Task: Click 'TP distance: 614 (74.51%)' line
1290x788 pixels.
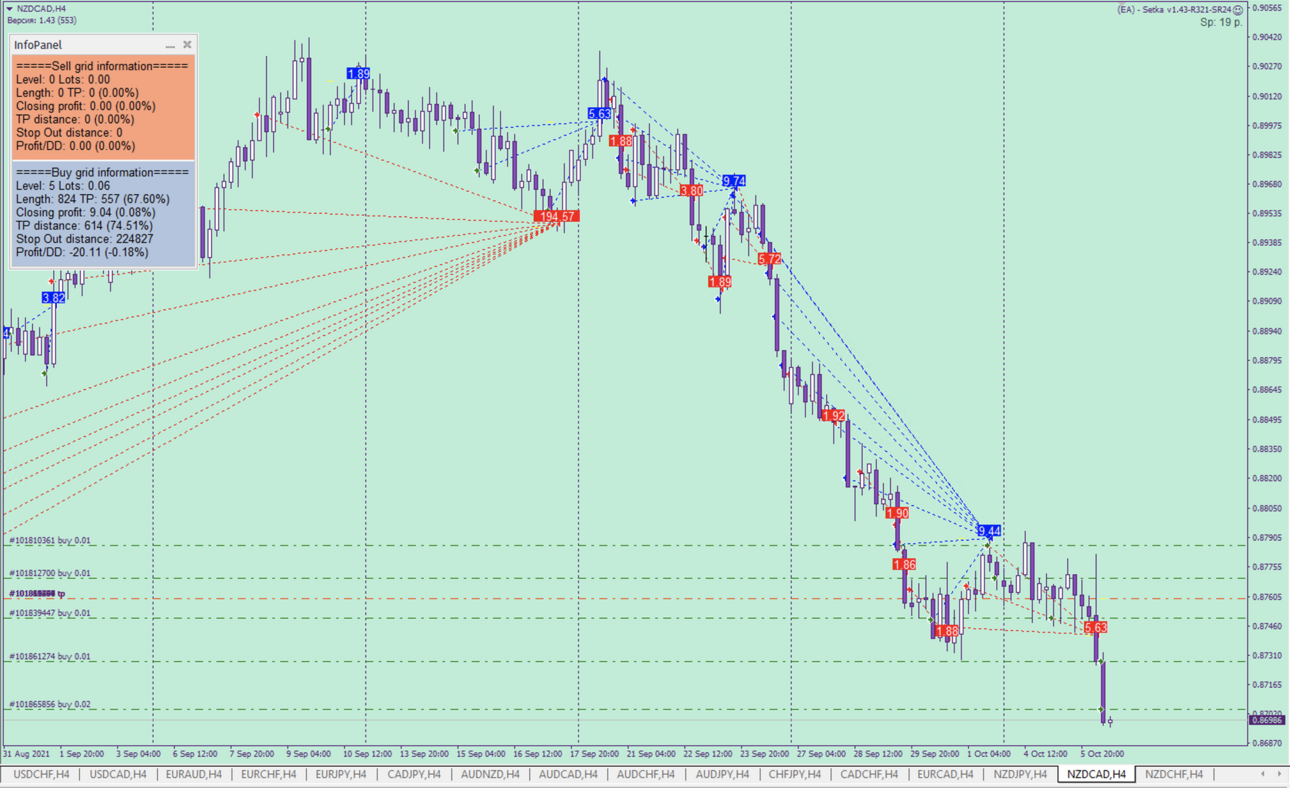Action: [83, 226]
